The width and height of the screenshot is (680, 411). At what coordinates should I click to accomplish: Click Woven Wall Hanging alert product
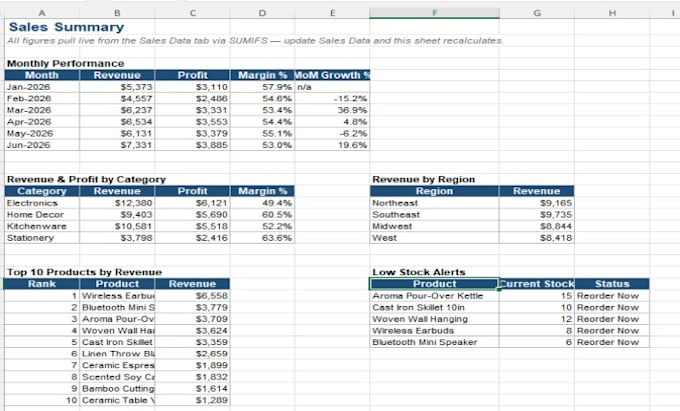coord(435,319)
